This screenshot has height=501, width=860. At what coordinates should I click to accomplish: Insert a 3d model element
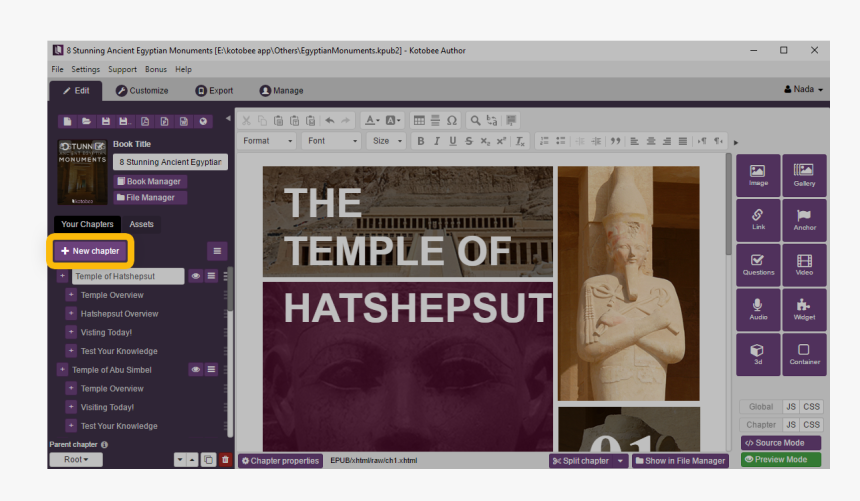coord(758,354)
